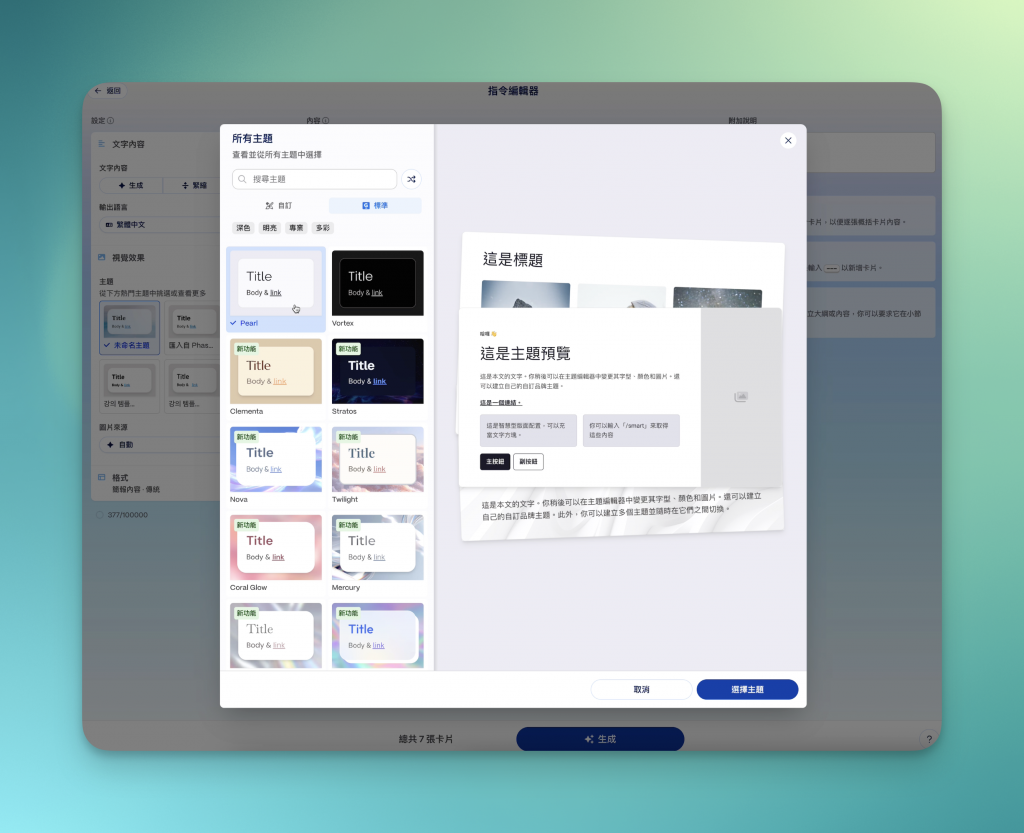Select the Coral Glow theme
1024x833 pixels.
276,554
